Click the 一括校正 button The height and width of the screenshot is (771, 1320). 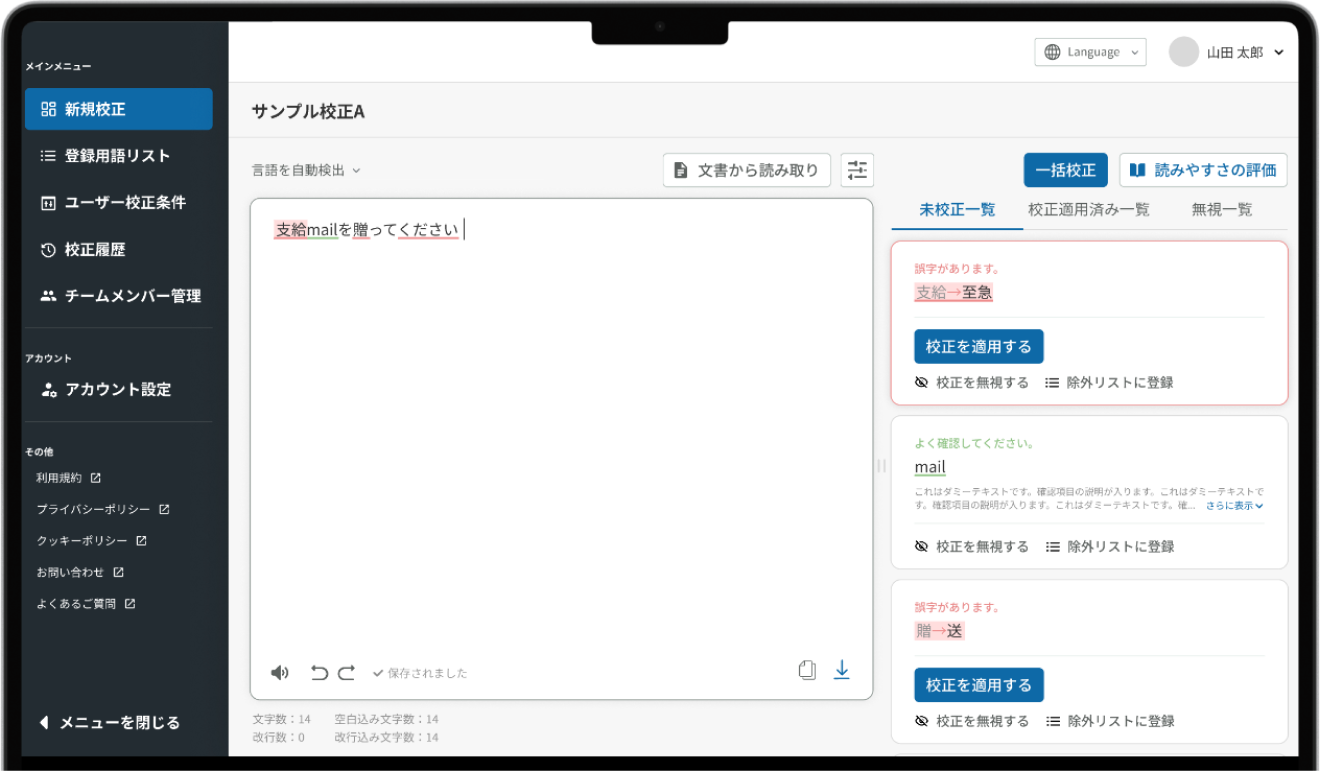coord(1065,170)
